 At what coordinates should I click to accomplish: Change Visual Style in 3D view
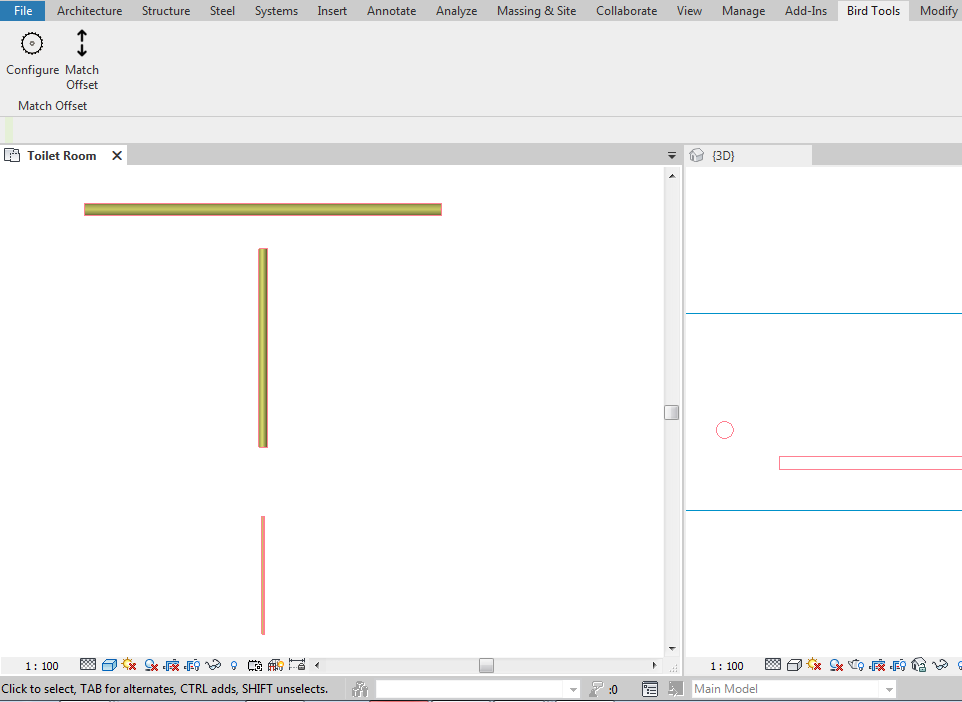(794, 665)
